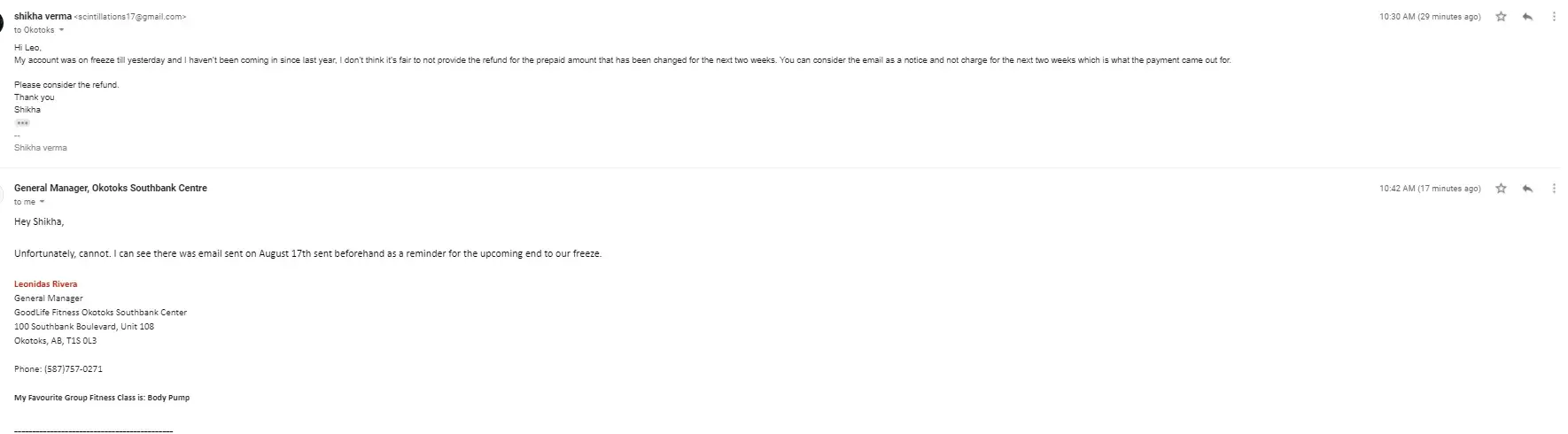1568x434 pixels.
Task: Reply to shikha verma's 10:30 AM message
Action: click(1527, 17)
